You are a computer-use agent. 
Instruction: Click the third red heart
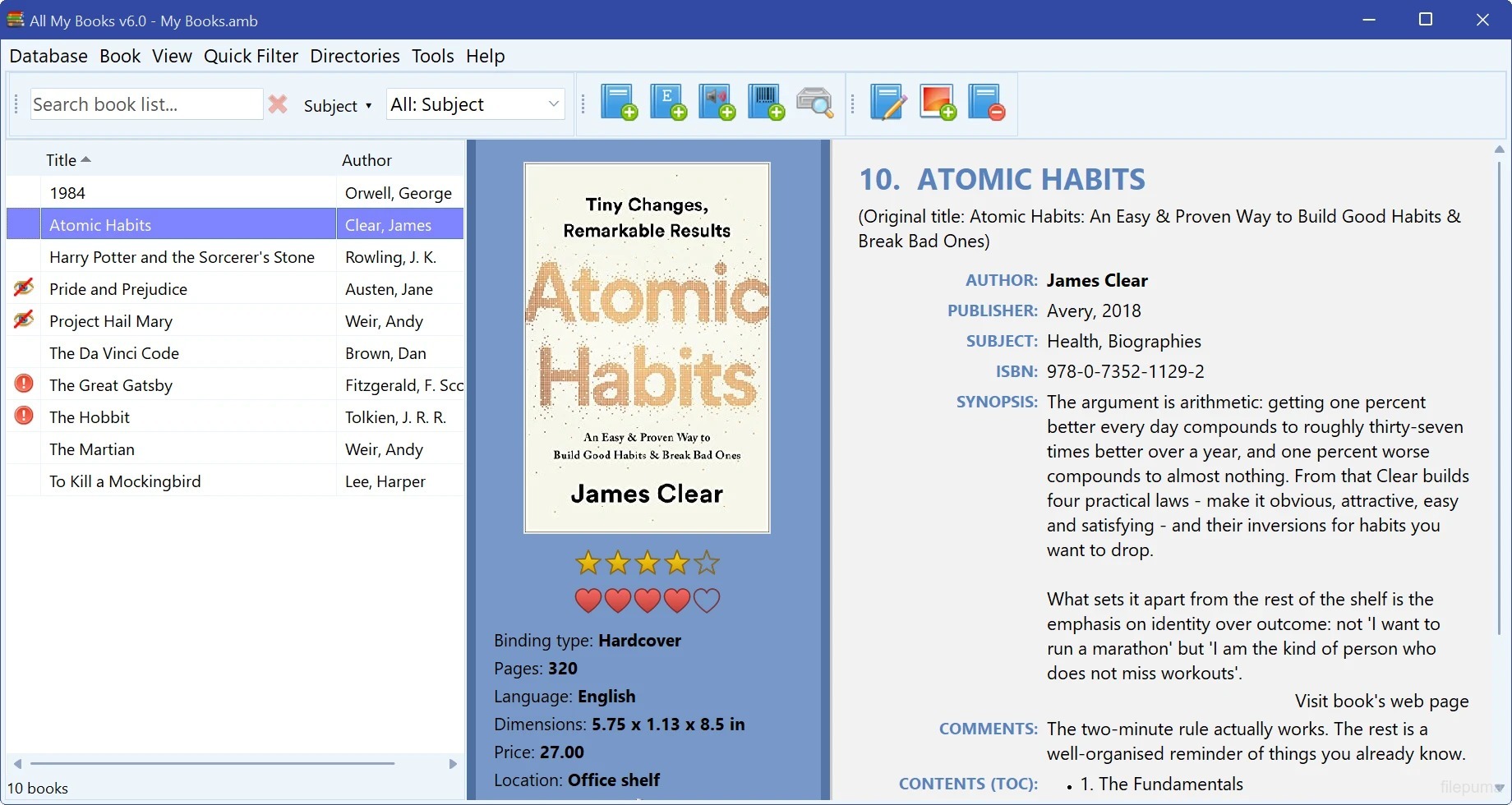coord(648,600)
